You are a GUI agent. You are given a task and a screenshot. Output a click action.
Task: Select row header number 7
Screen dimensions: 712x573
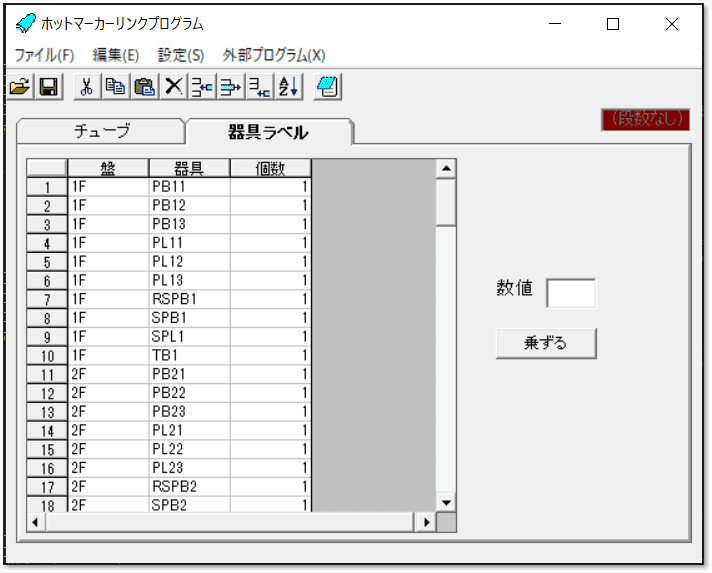tap(46, 299)
